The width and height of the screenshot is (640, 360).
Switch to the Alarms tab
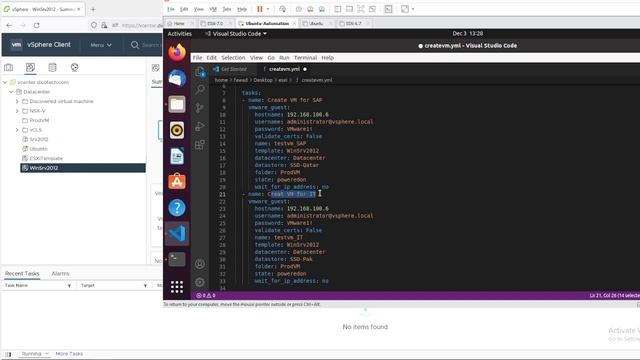pyautogui.click(x=60, y=273)
